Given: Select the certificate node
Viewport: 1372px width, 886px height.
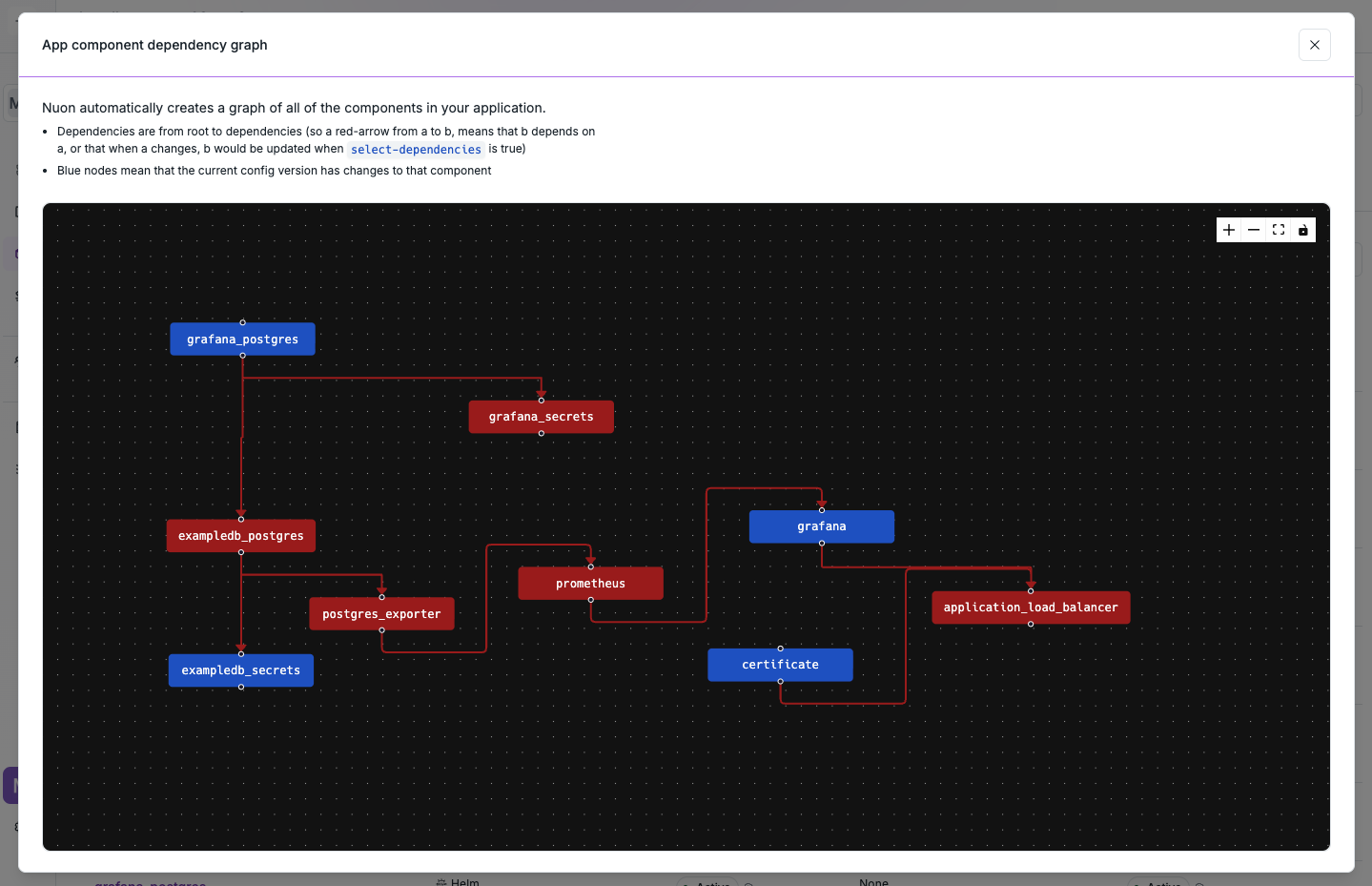Looking at the screenshot, I should pyautogui.click(x=780, y=665).
